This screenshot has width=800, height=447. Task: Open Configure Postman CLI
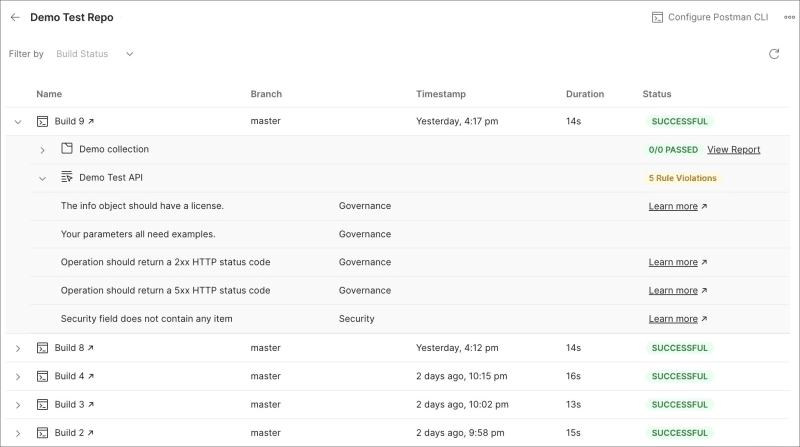pos(711,17)
